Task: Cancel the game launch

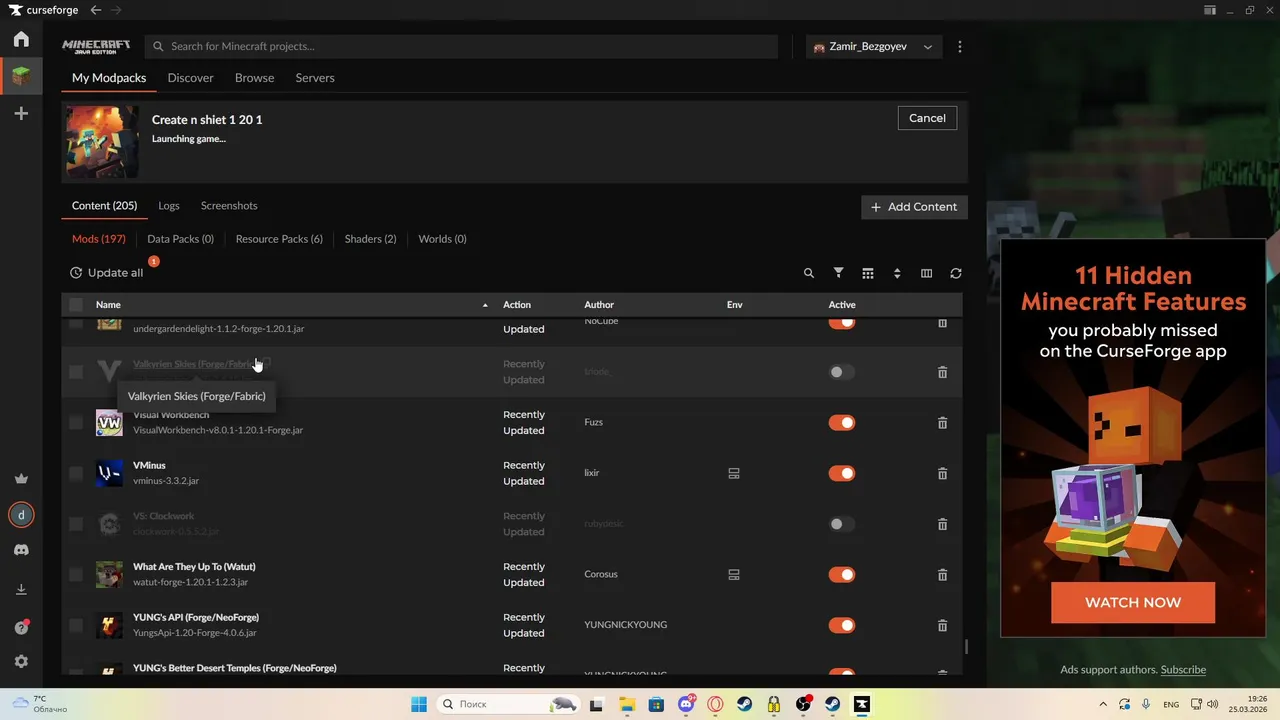Action: click(x=927, y=118)
